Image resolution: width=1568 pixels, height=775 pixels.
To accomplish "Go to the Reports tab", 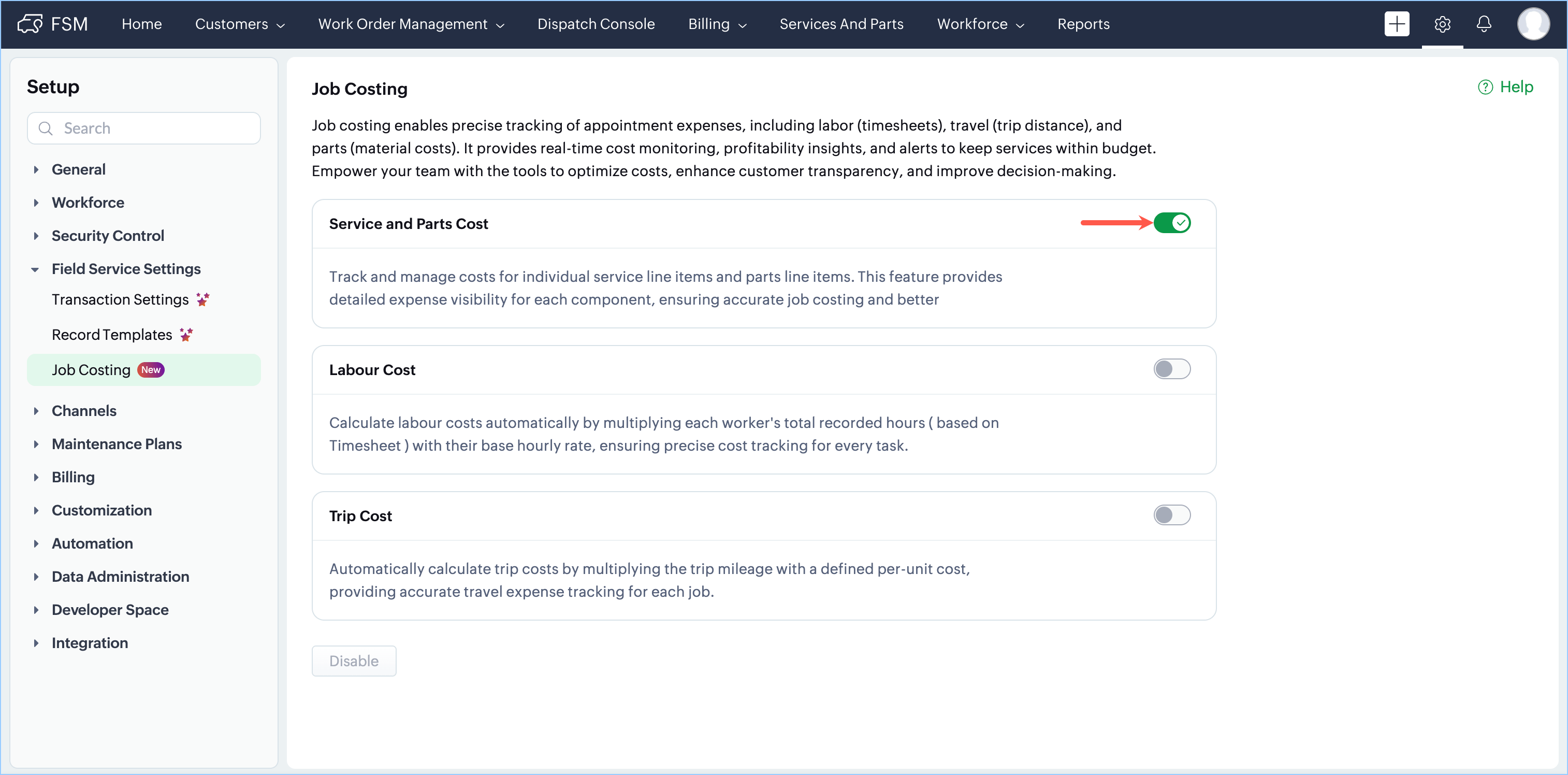I will pos(1083,24).
